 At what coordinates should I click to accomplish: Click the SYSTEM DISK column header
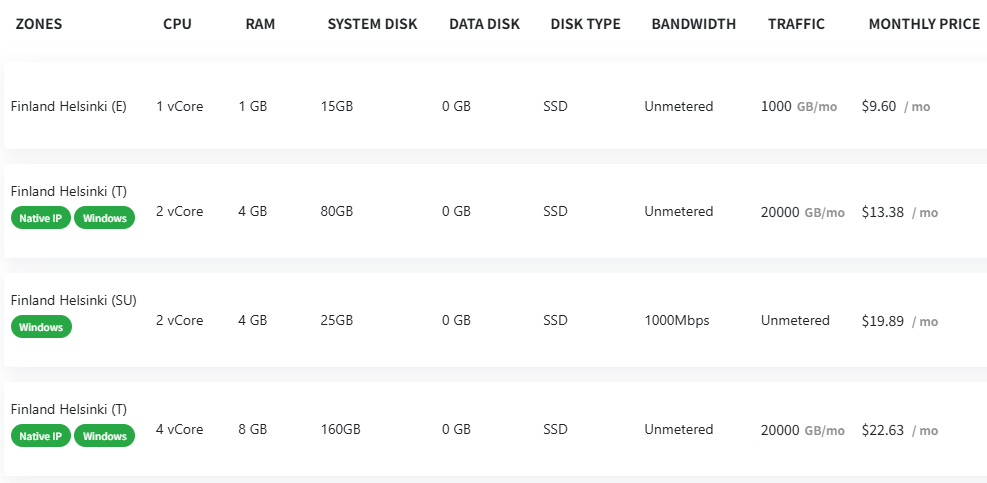pyautogui.click(x=372, y=24)
